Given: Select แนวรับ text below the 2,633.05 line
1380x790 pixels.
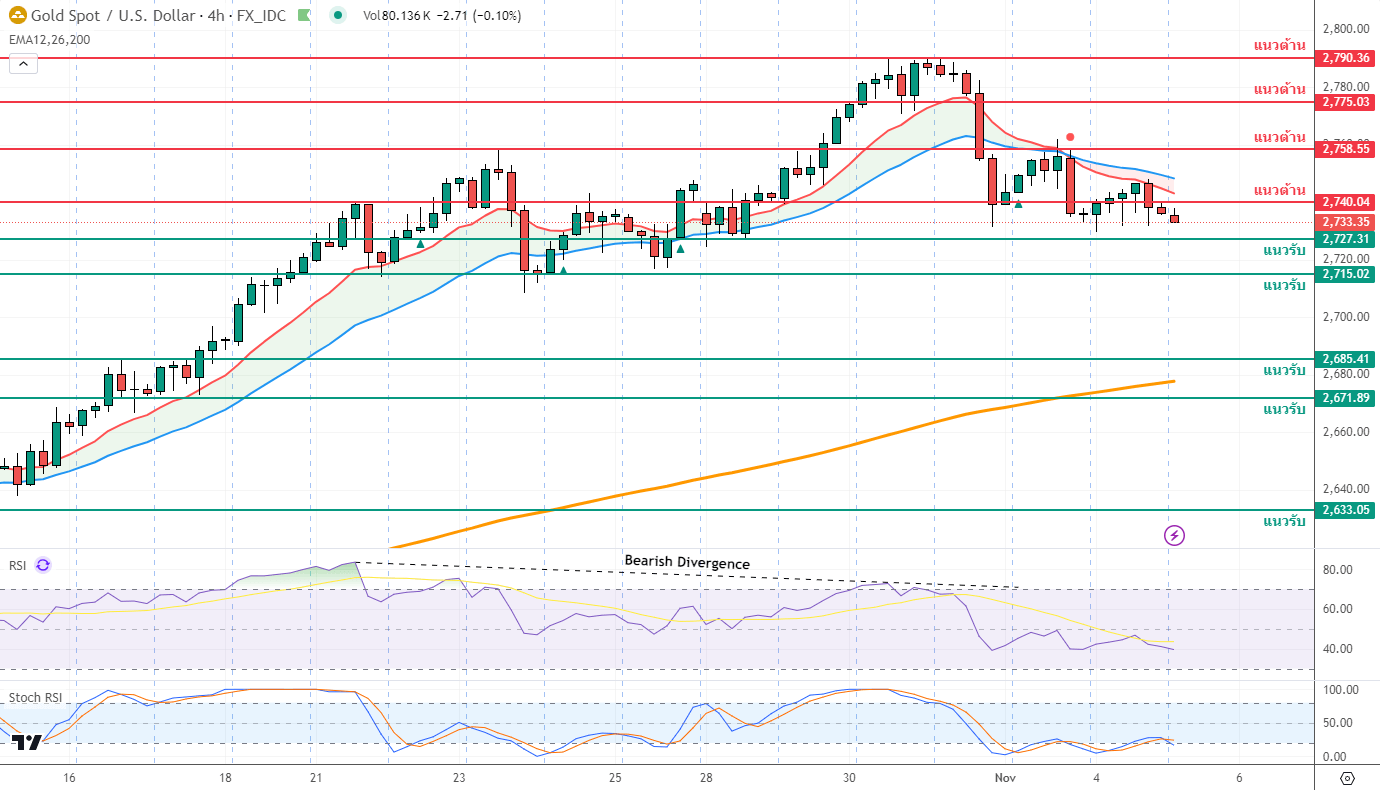Looking at the screenshot, I should coord(1284,521).
